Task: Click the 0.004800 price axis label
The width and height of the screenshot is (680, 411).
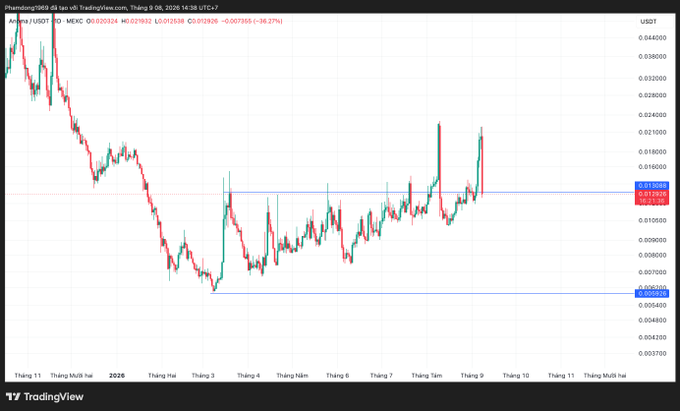Action: click(652, 320)
